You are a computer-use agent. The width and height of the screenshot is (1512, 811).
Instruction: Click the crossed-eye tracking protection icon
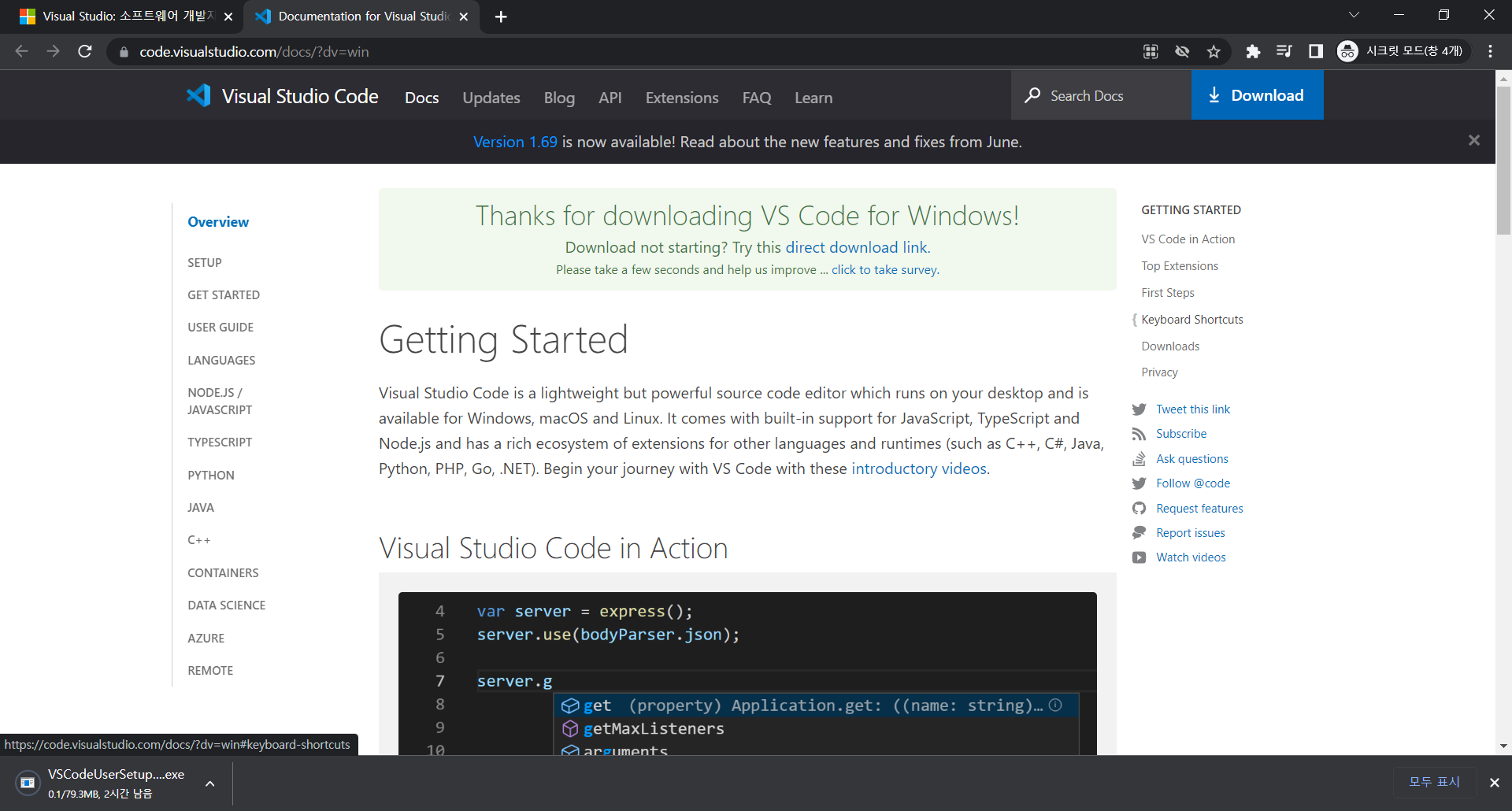click(1182, 51)
